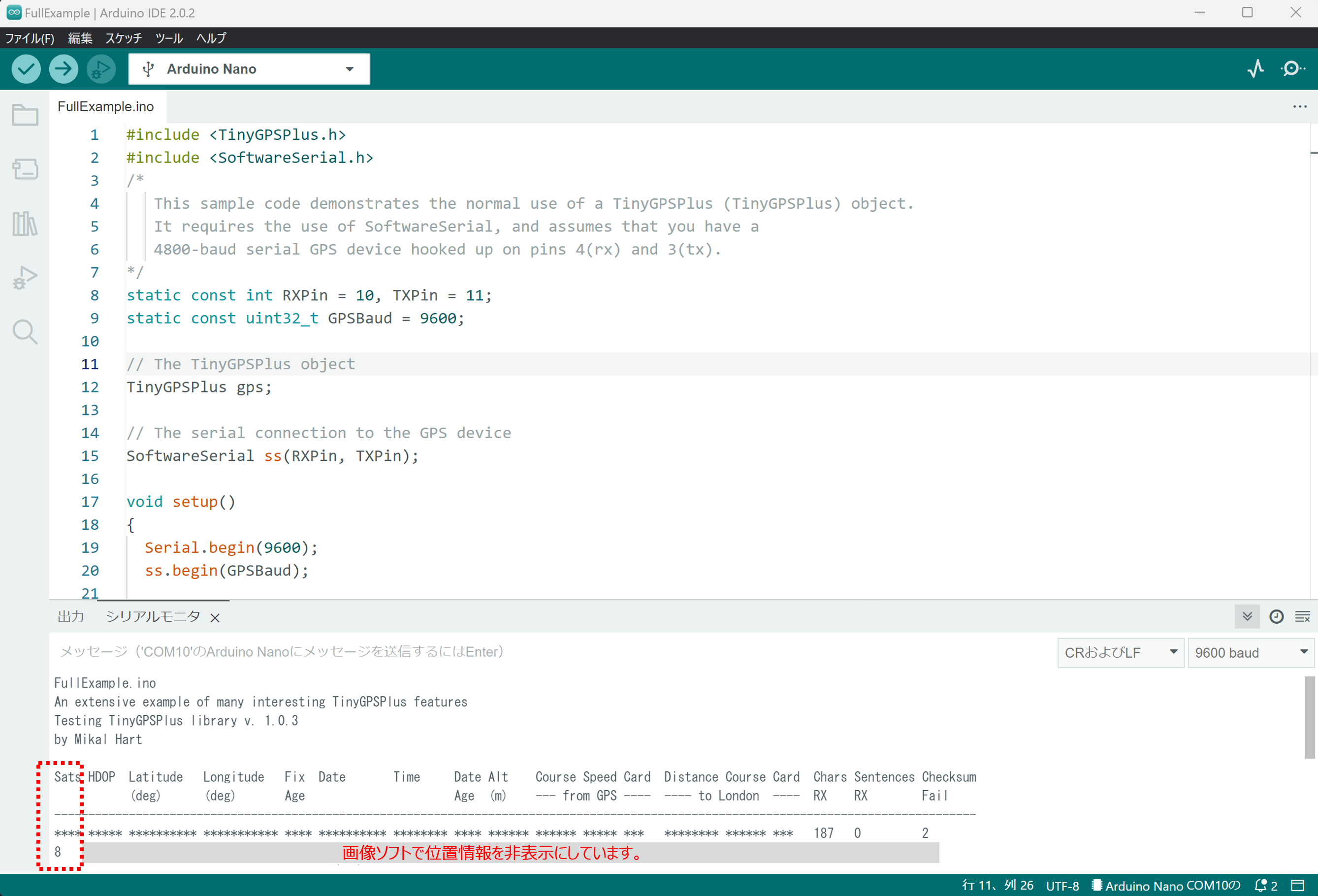Open the Serial Plotter icon
The height and width of the screenshot is (896, 1318).
1255,69
